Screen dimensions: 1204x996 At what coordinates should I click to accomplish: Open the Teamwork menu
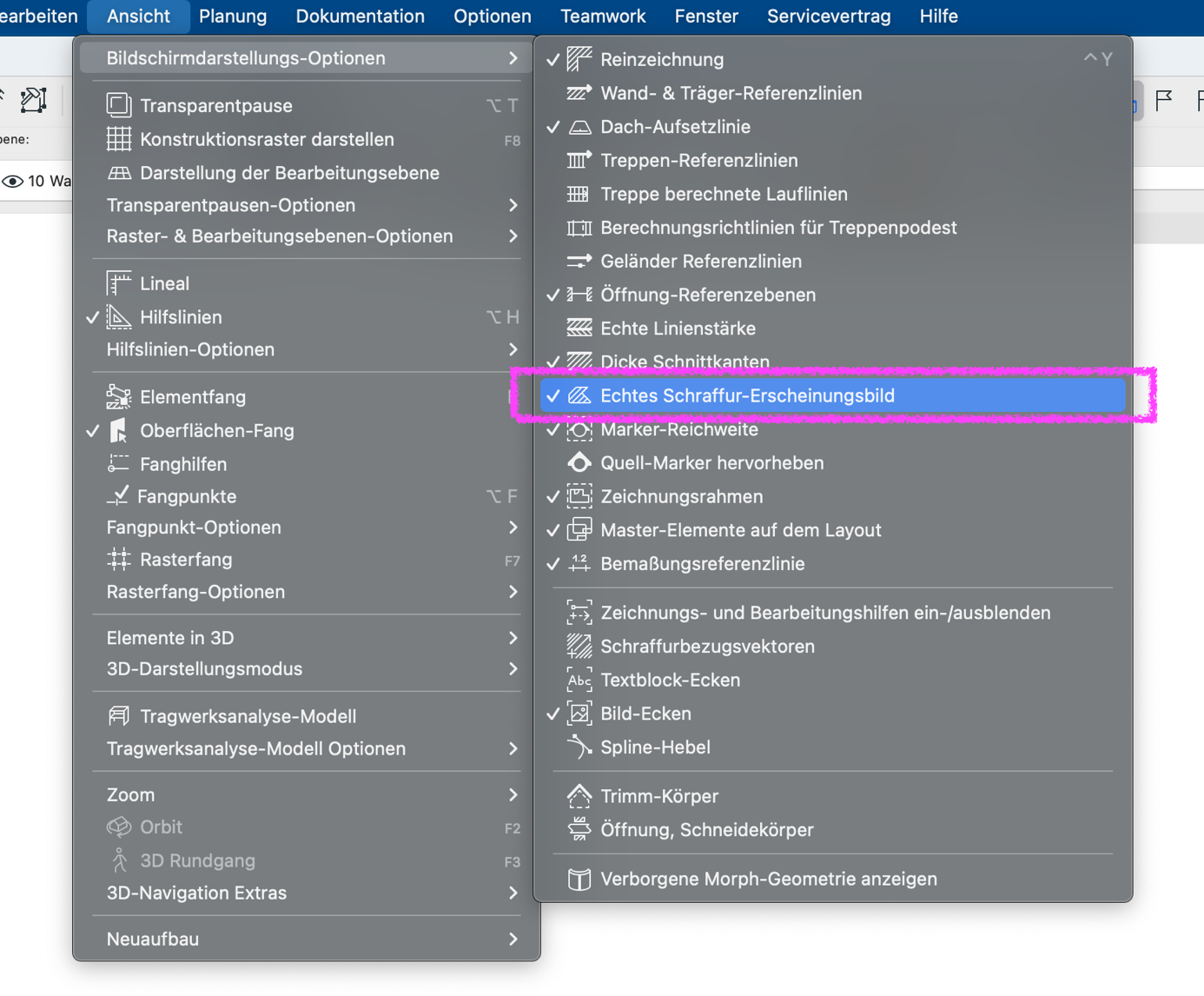click(603, 17)
